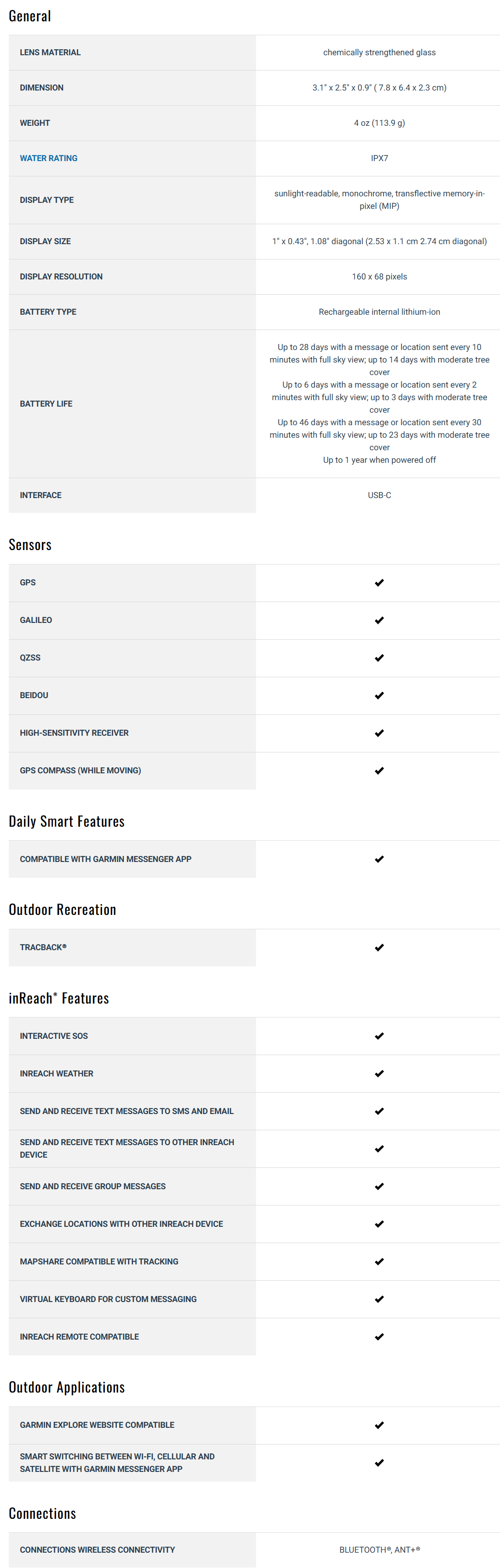Click the QZSS row checkmark
Screen dimensions: 500x1568
pyautogui.click(x=379, y=658)
